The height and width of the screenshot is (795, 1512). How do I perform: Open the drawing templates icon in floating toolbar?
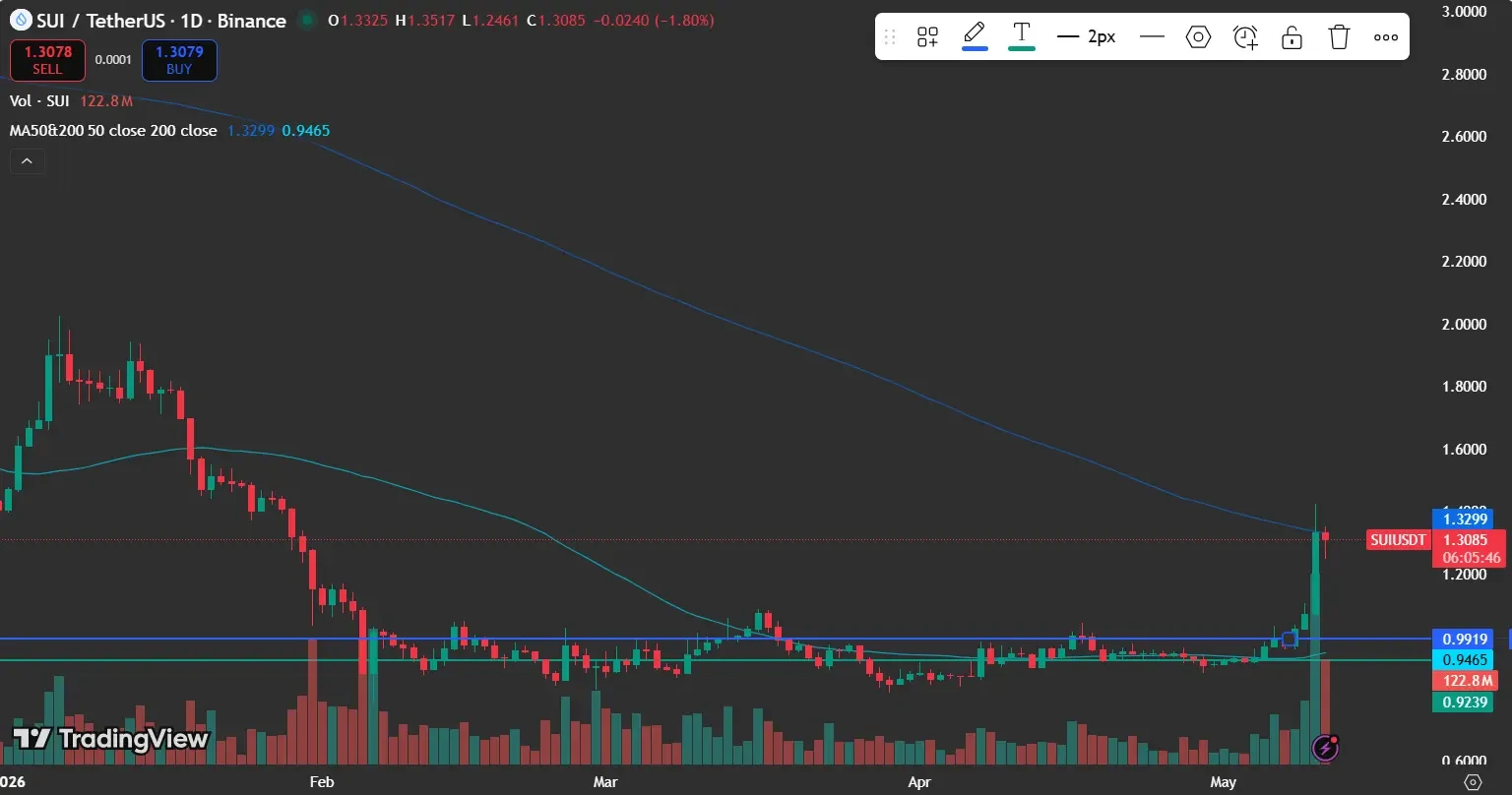click(x=927, y=37)
